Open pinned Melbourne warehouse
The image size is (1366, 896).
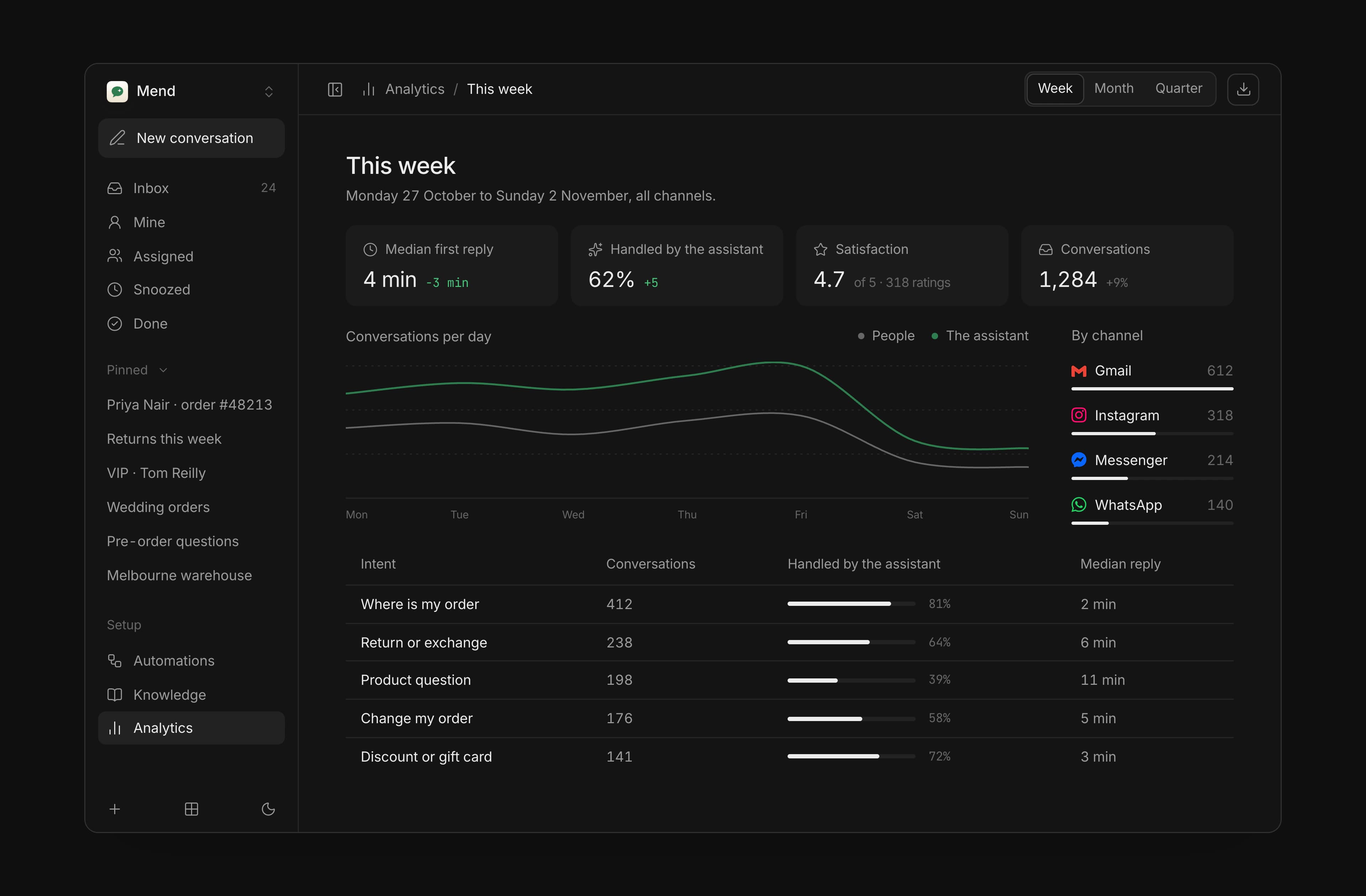pos(179,575)
